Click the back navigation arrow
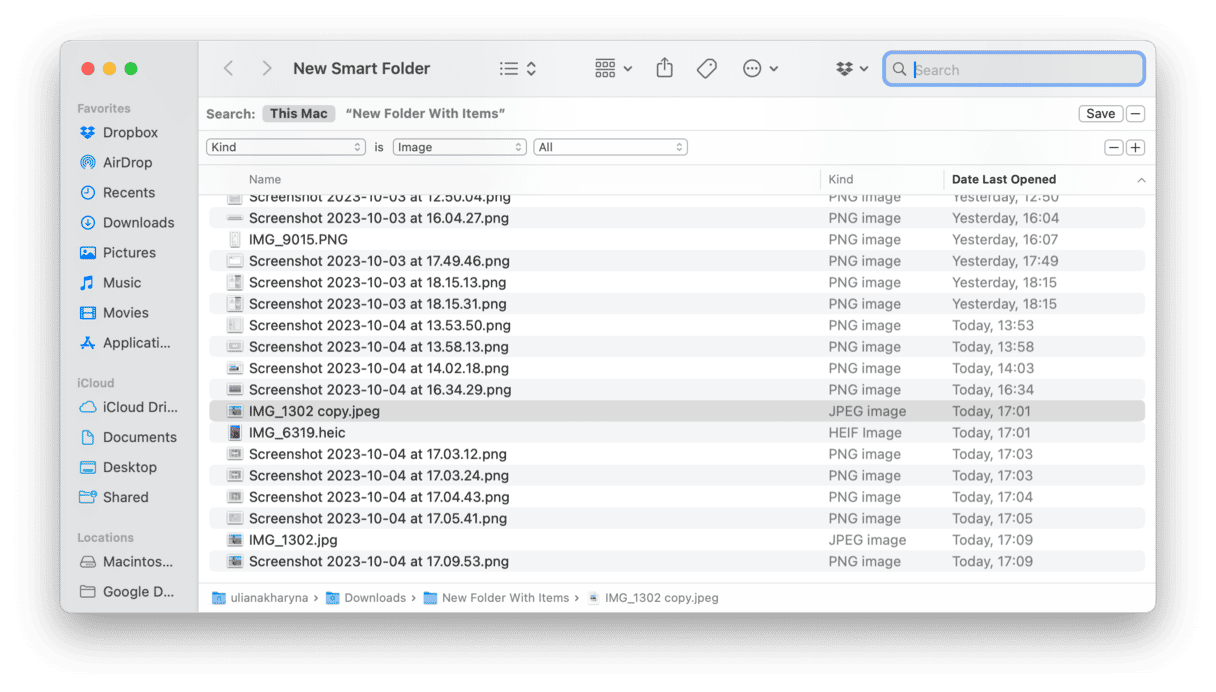 [229, 68]
